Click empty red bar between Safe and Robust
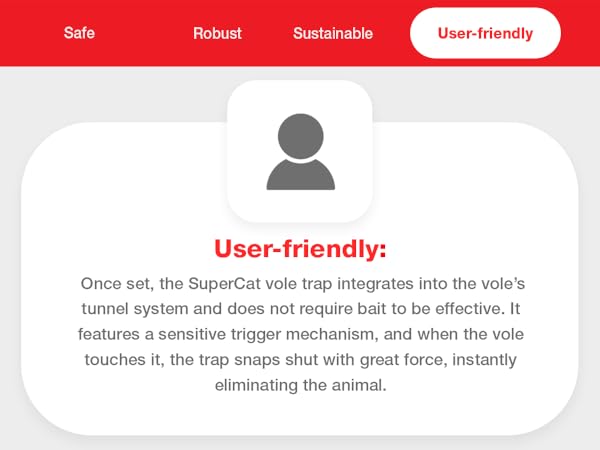The image size is (600, 450). [143, 33]
